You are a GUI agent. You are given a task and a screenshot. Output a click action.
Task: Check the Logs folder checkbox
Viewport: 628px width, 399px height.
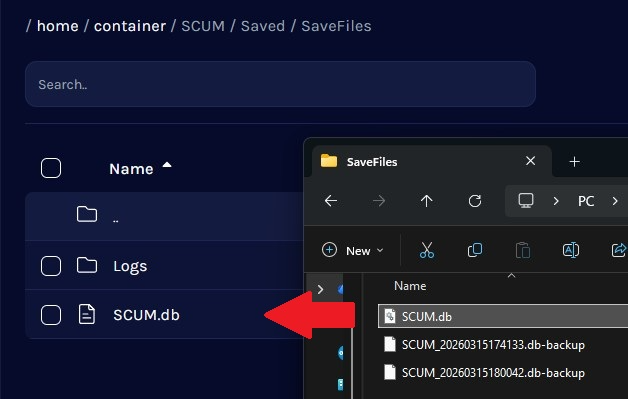coord(51,266)
